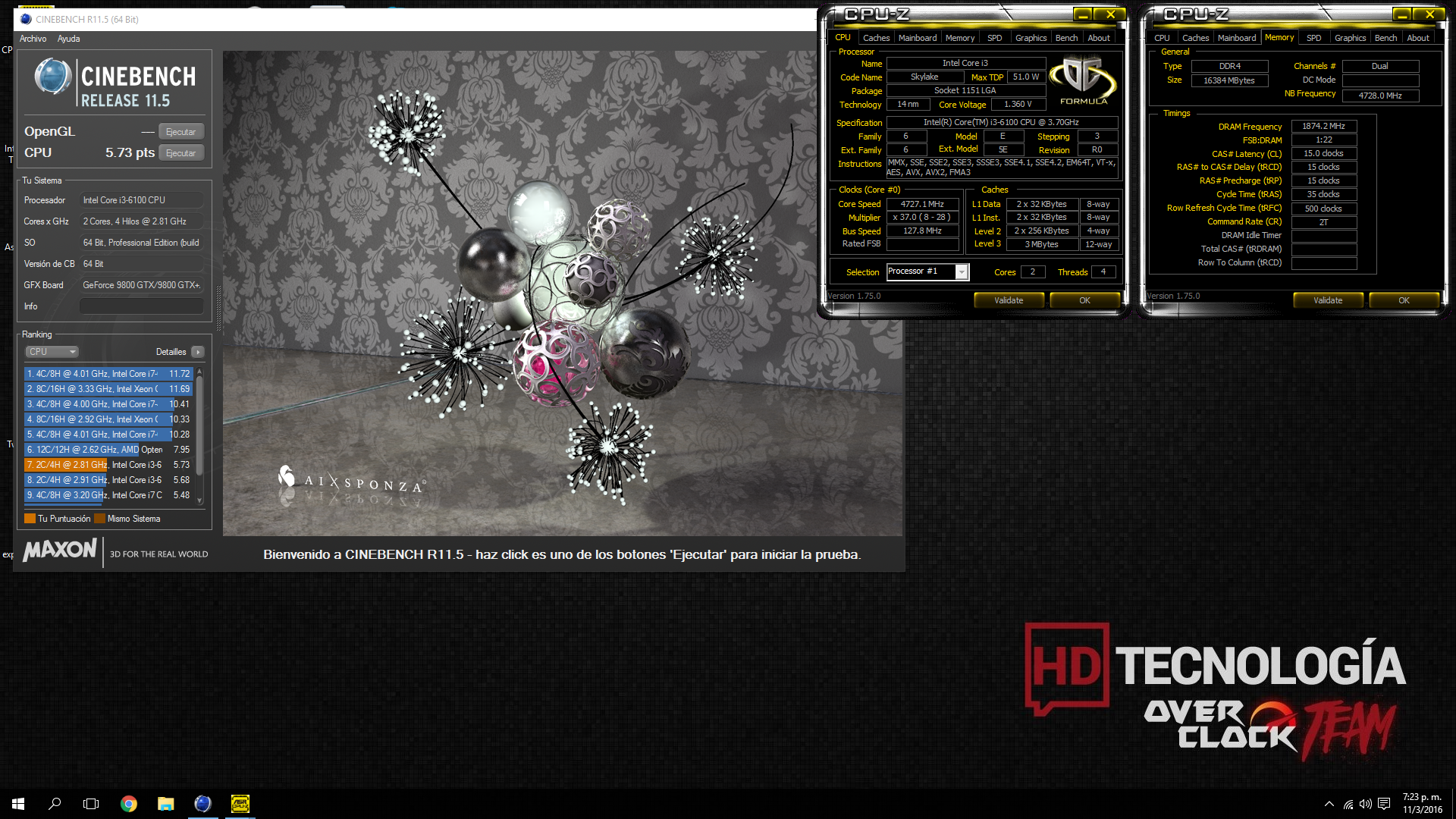Click the GFX Board GeForce 9800 field
The width and height of the screenshot is (1456, 819).
point(141,285)
